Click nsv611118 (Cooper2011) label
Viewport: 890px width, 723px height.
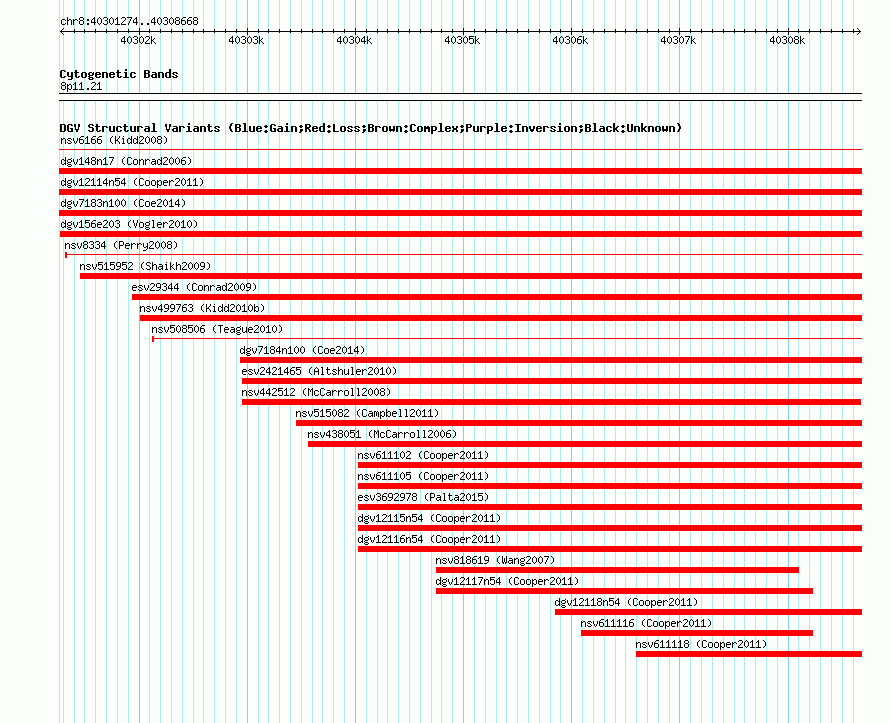pyautogui.click(x=702, y=644)
